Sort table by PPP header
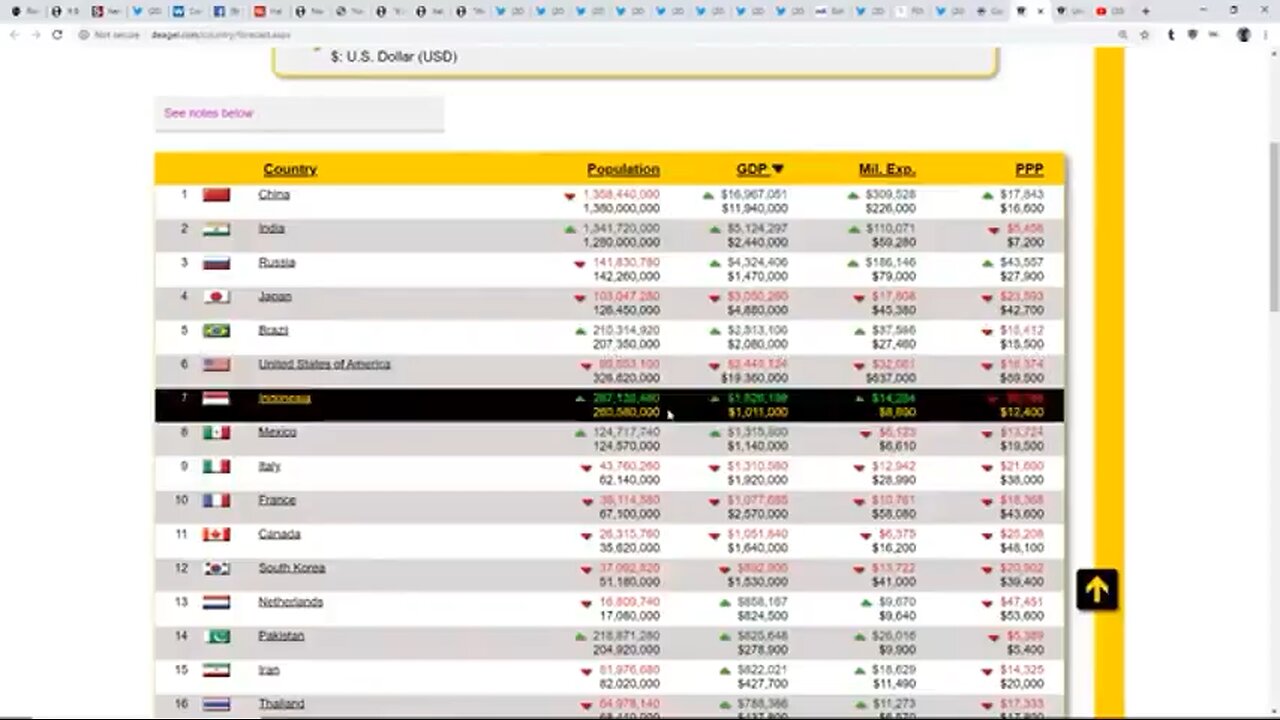Viewport: 1280px width, 720px height. tap(1029, 169)
